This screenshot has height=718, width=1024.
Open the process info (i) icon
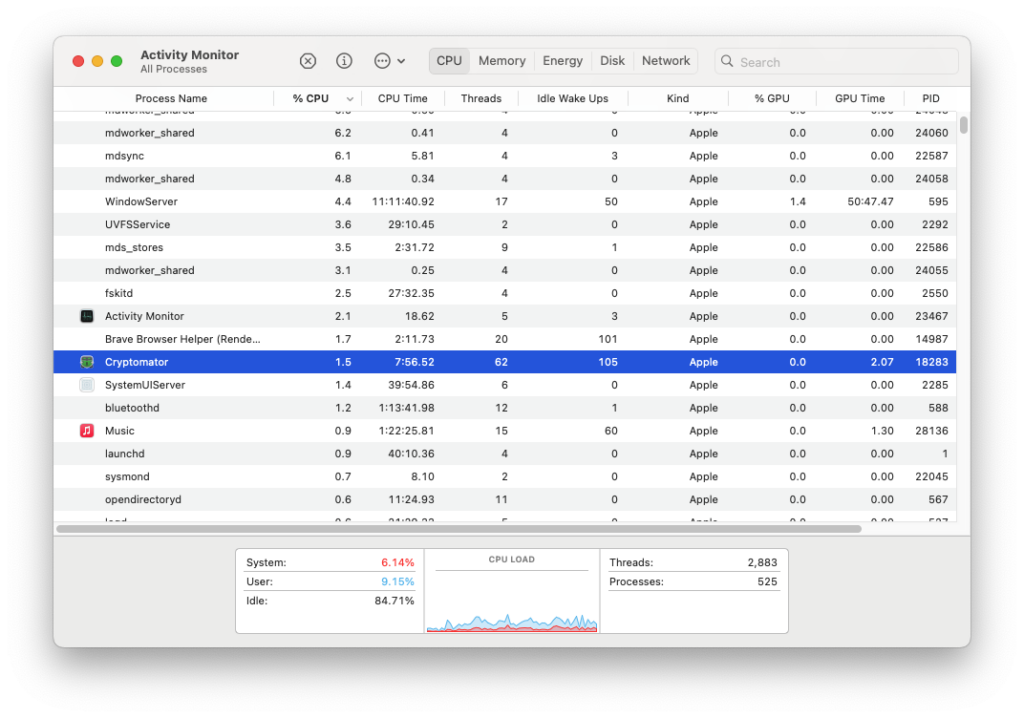344,61
